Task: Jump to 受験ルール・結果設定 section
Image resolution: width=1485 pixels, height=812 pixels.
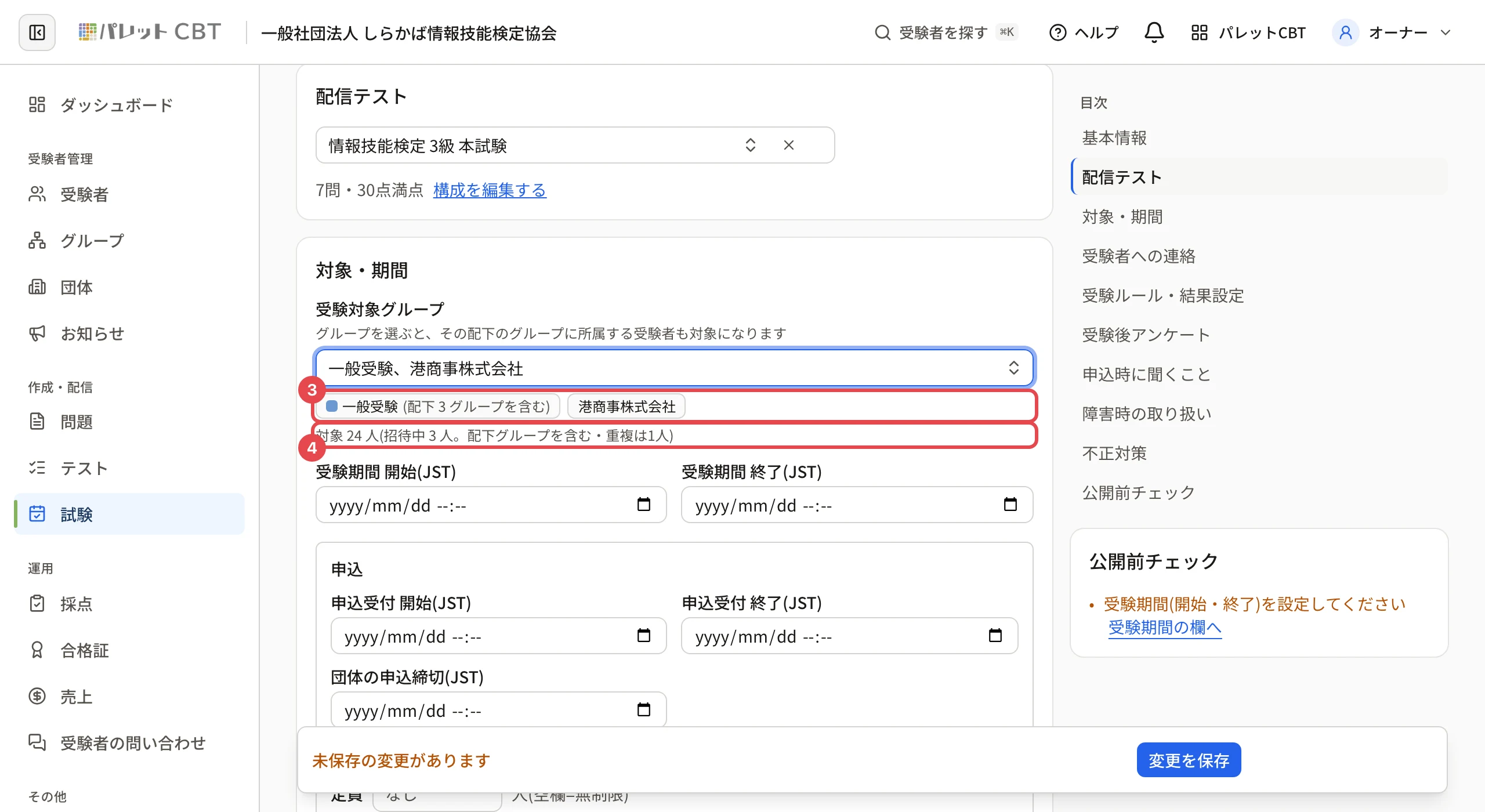Action: pyautogui.click(x=1162, y=296)
